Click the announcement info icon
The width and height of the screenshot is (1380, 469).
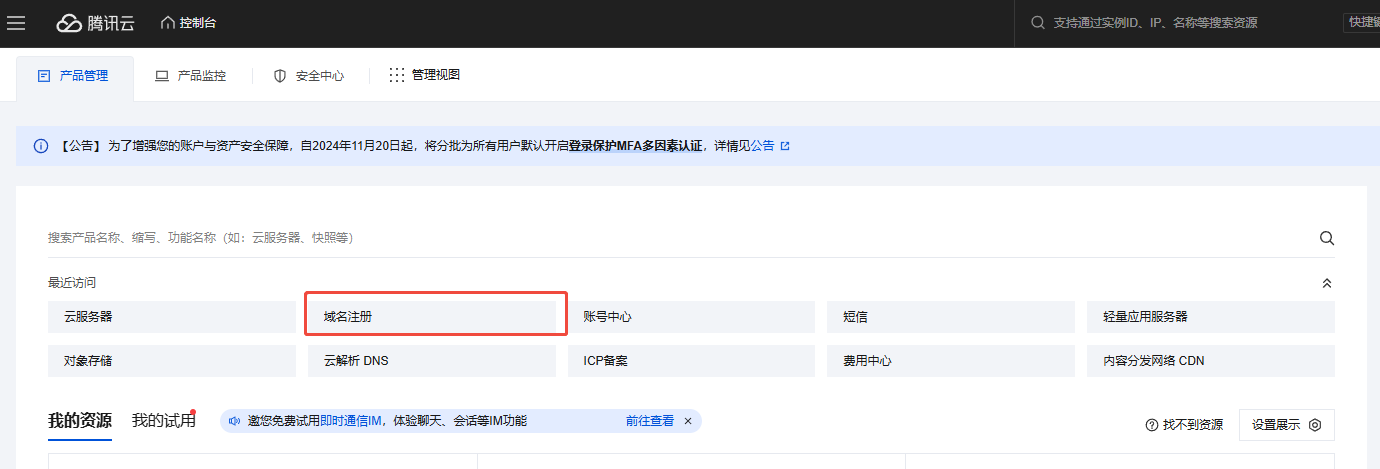coord(41,146)
